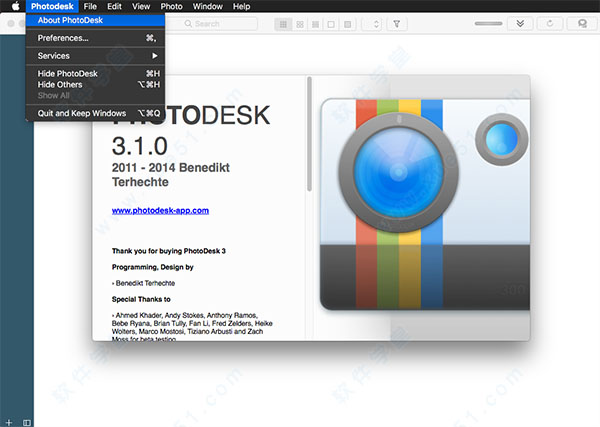Choose Hide PhotoDesk
The height and width of the screenshot is (427, 600).
tap(96, 73)
